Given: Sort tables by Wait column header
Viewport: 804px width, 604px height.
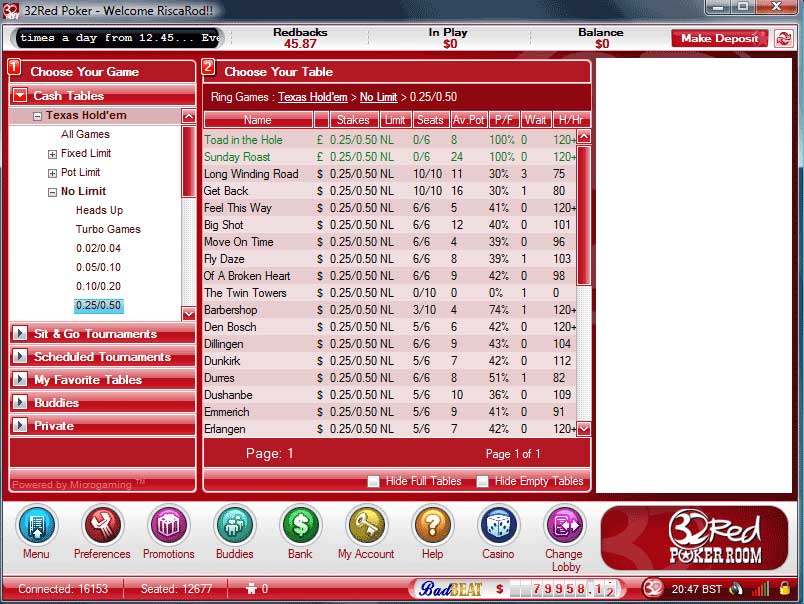Looking at the screenshot, I should (x=536, y=120).
